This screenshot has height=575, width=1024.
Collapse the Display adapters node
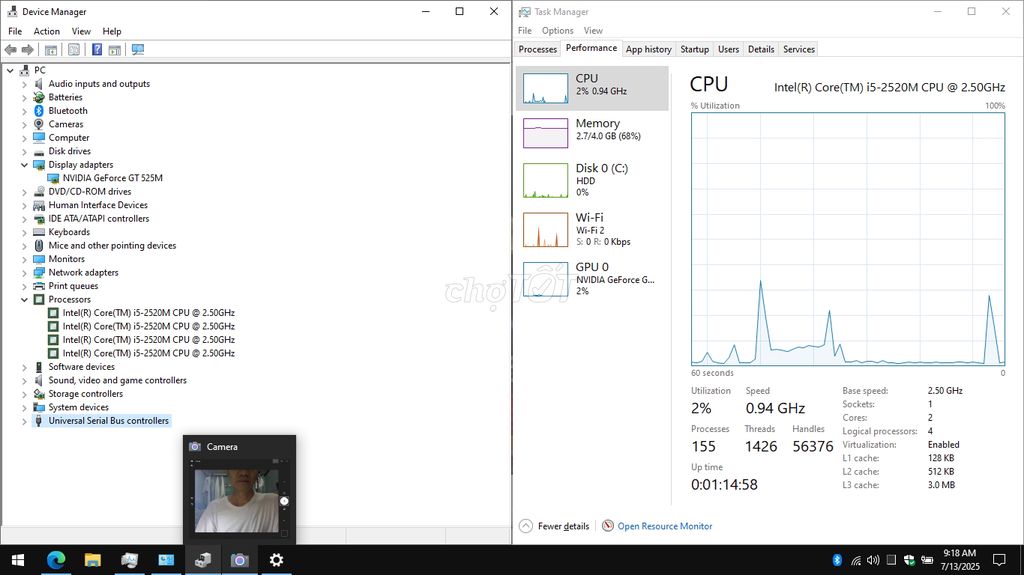24,165
